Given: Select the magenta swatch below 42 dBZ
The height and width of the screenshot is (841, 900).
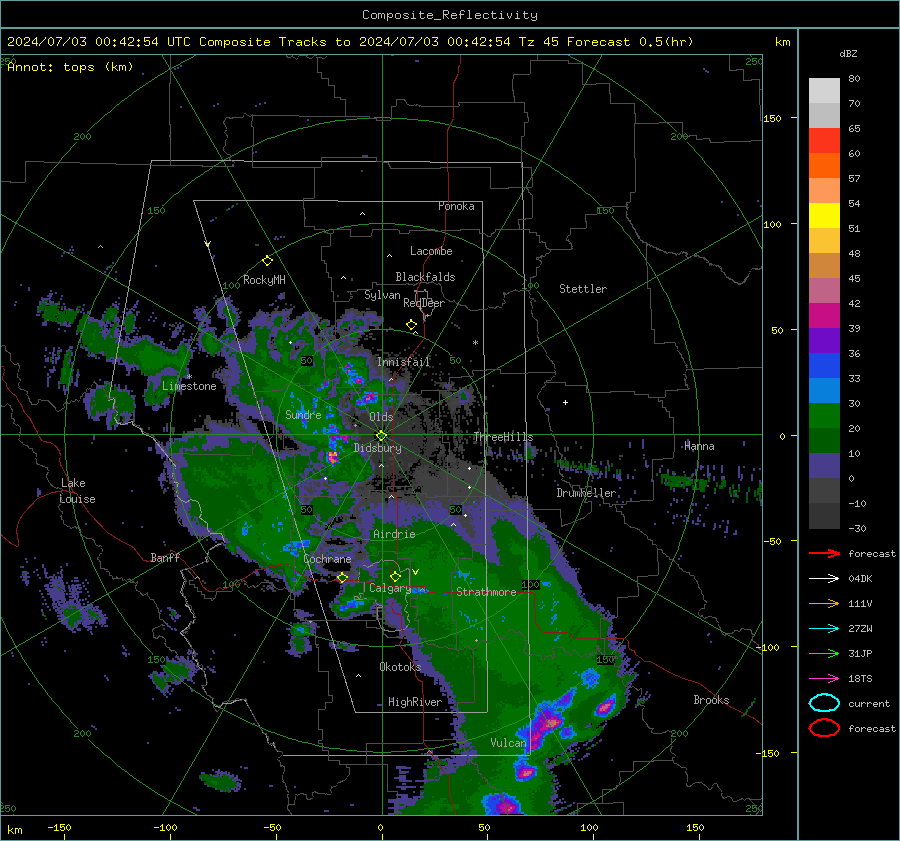Looking at the screenshot, I should pyautogui.click(x=824, y=316).
